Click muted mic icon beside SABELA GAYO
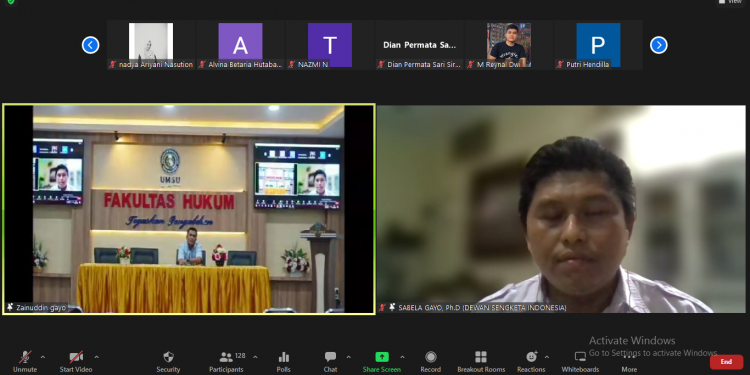This screenshot has height=375, width=750. pyautogui.click(x=383, y=308)
